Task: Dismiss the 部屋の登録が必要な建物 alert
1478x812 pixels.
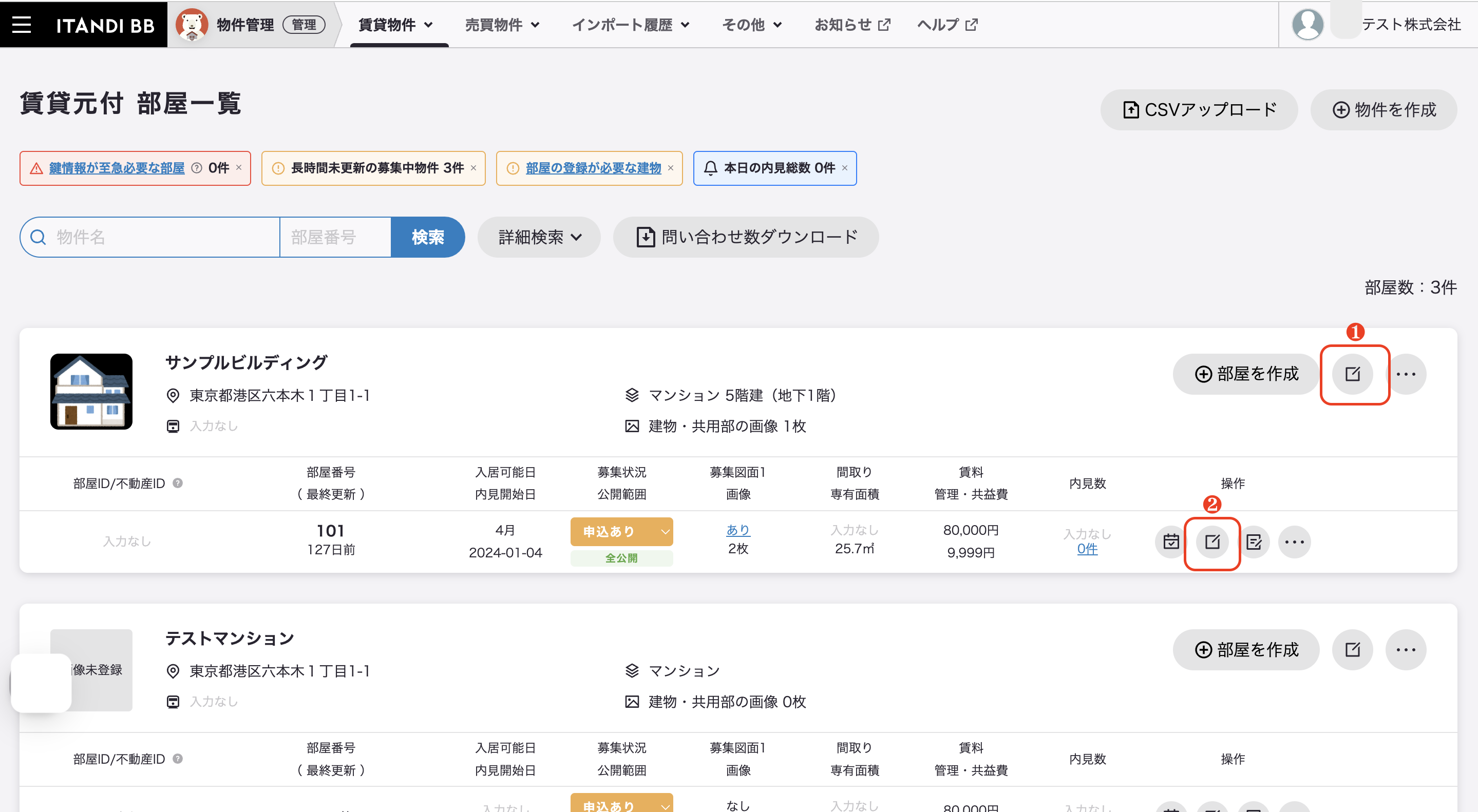Action: (670, 168)
